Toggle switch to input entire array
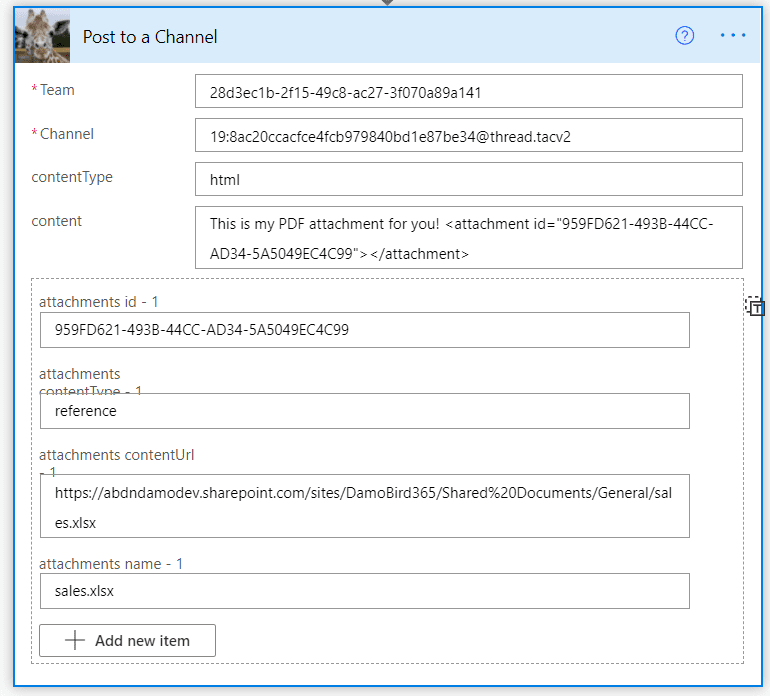Viewport: 770px width, 696px height. 756,307
